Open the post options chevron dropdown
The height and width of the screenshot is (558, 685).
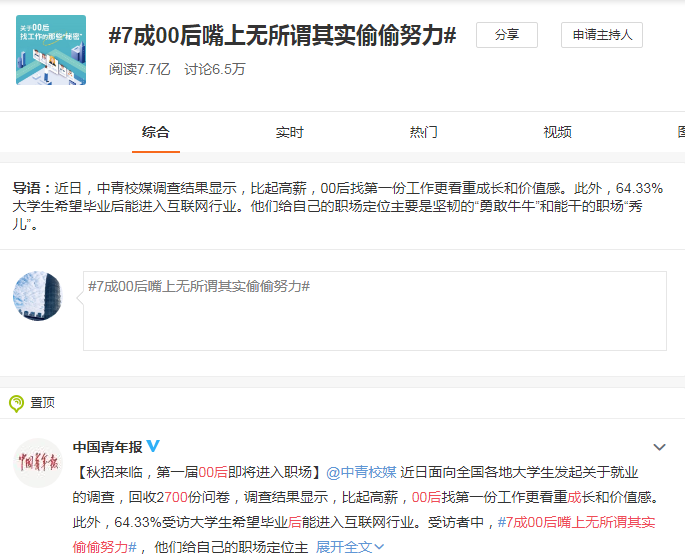659,447
